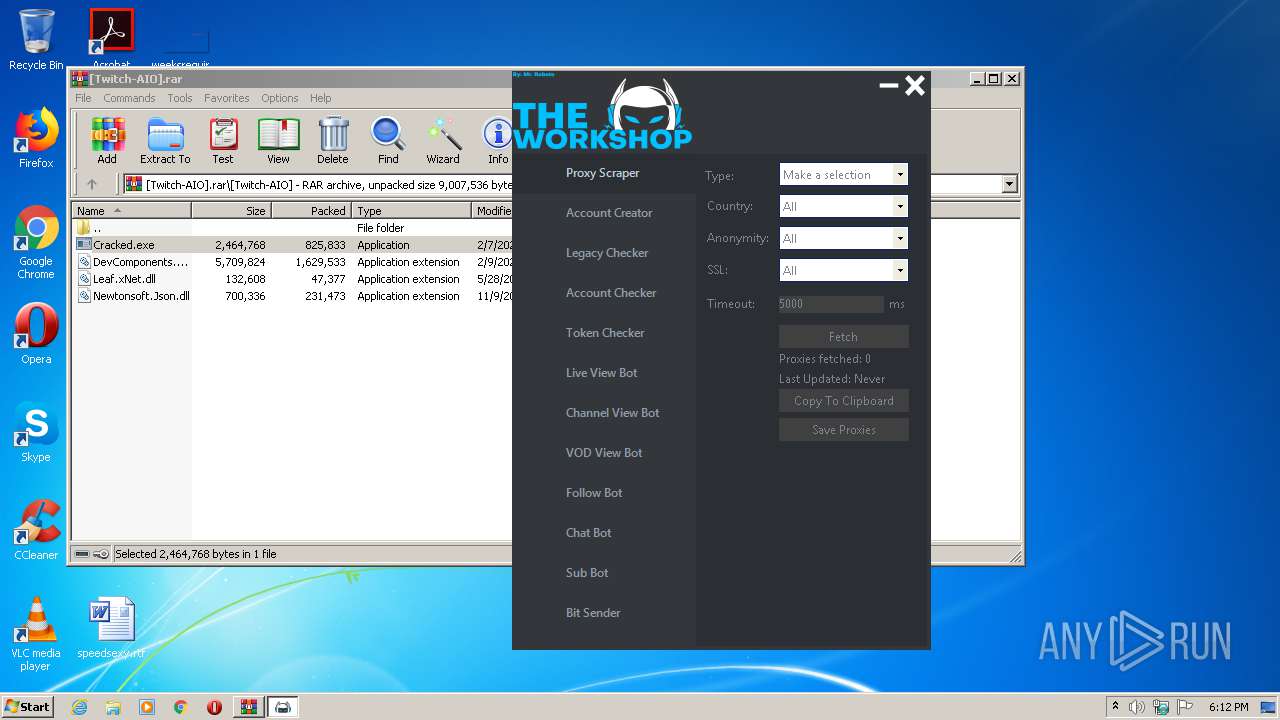Click the View file icon in WinRAR
The image size is (1280, 720).
click(x=278, y=141)
